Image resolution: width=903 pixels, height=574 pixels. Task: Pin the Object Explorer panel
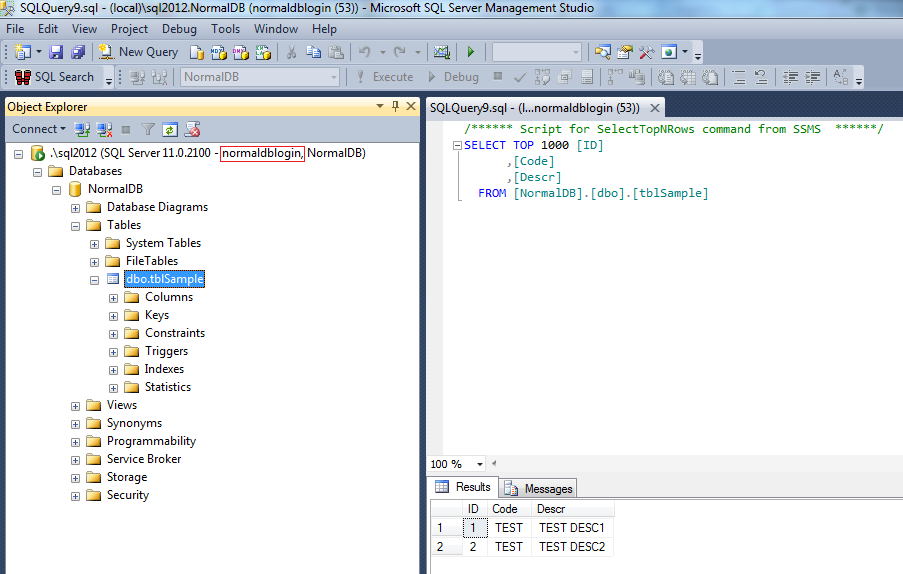click(395, 106)
